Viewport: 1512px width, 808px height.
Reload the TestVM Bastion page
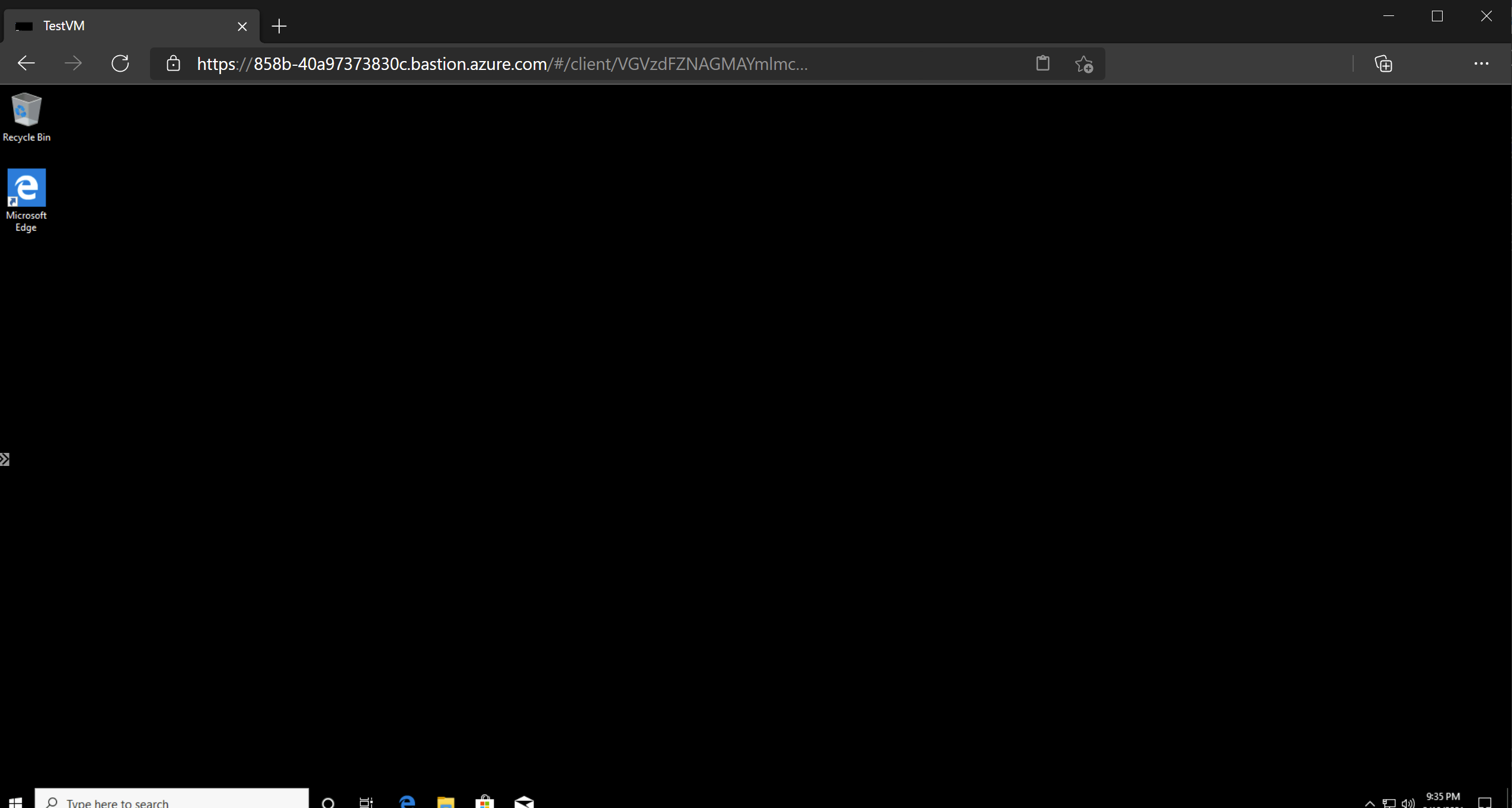(x=120, y=63)
